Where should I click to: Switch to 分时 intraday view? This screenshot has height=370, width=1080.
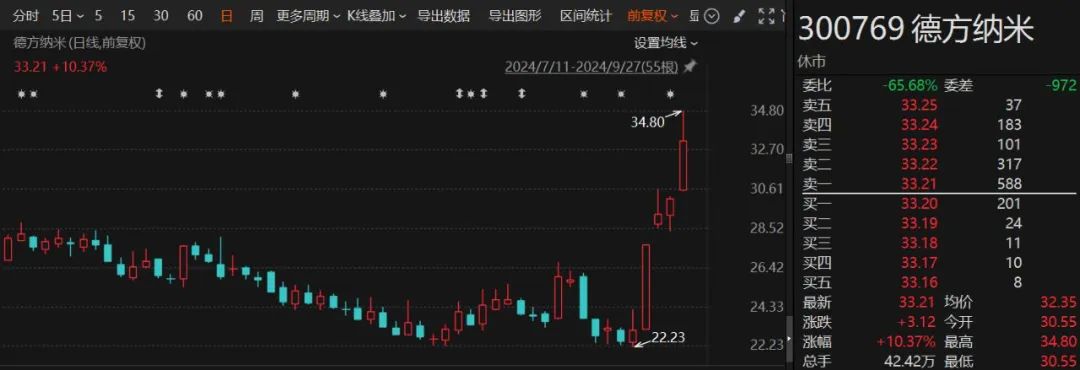(26, 16)
